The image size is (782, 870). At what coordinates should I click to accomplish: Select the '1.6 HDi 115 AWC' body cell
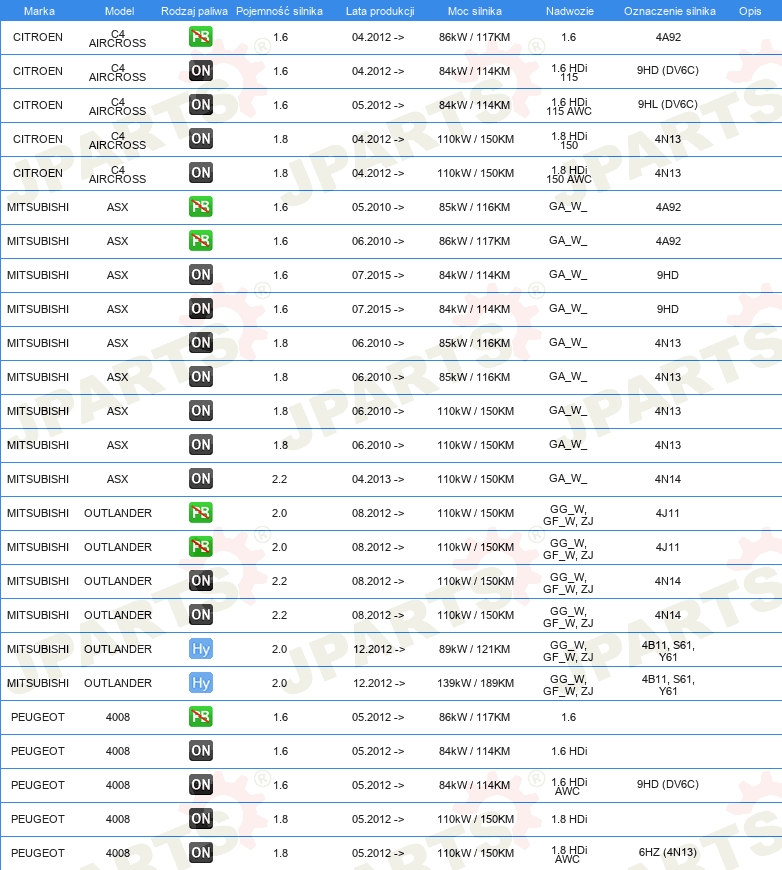(569, 107)
